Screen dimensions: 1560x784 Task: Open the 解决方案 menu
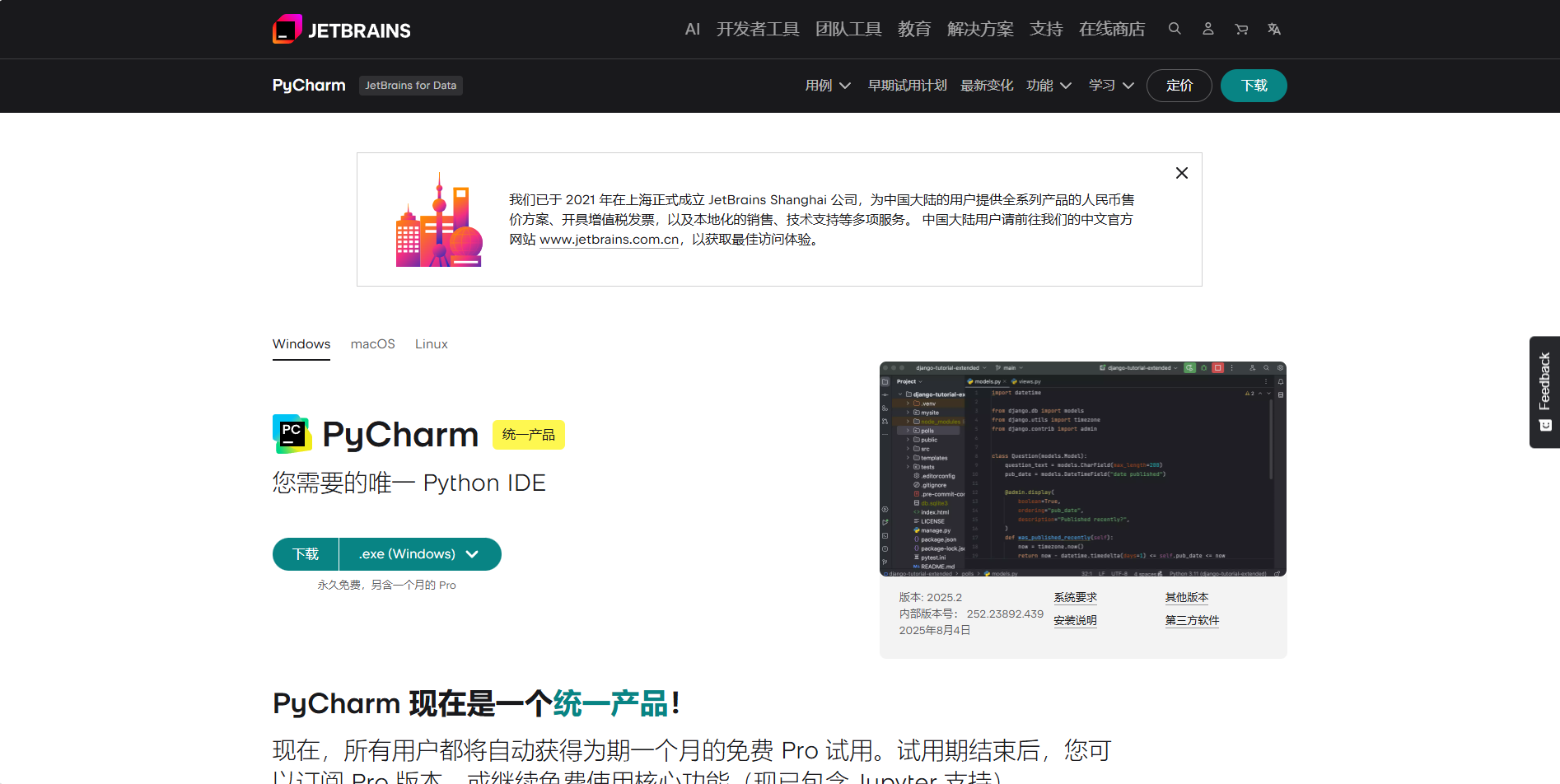pos(980,30)
